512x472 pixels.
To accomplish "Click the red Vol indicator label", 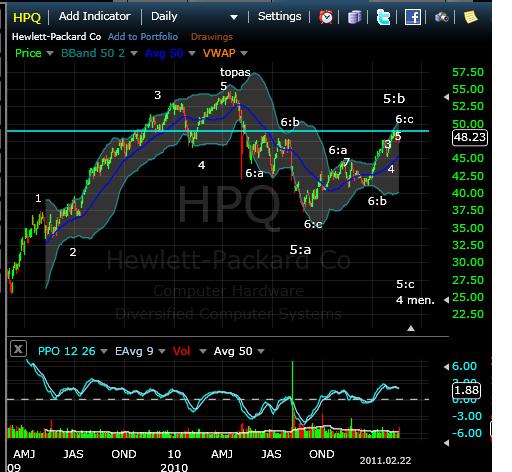I will [182, 351].
